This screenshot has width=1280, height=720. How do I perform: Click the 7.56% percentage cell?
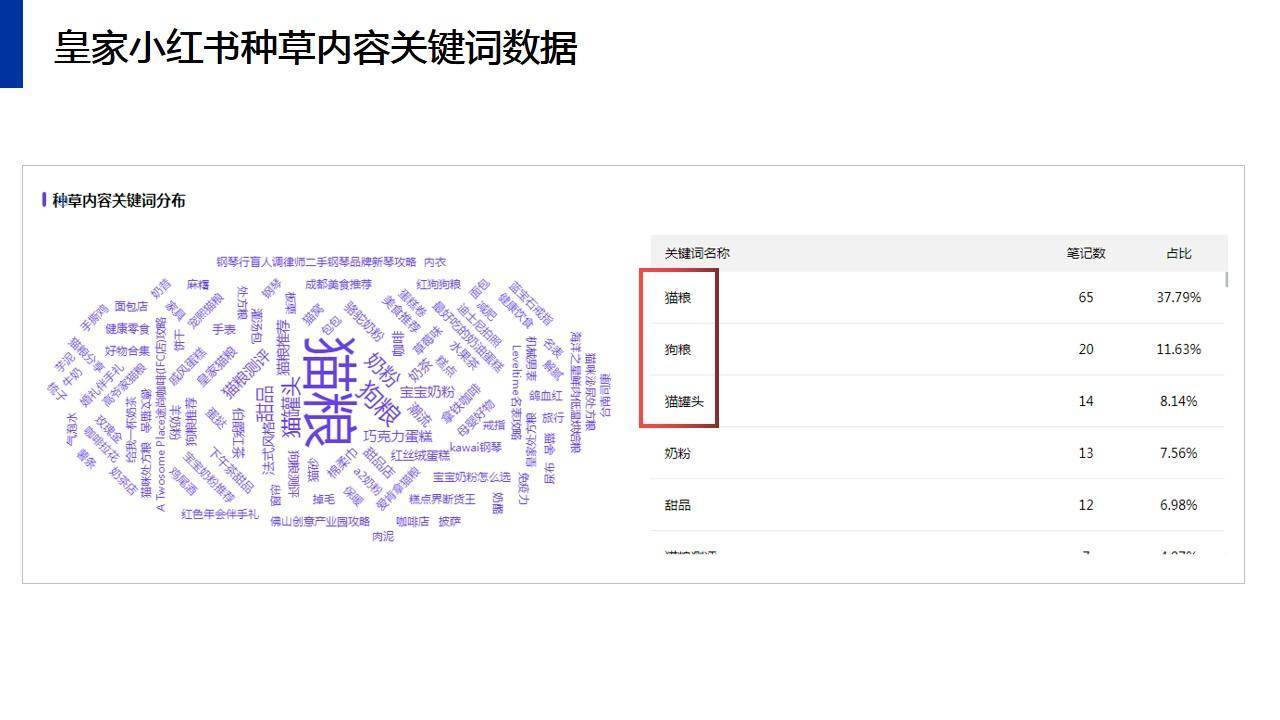(1179, 454)
